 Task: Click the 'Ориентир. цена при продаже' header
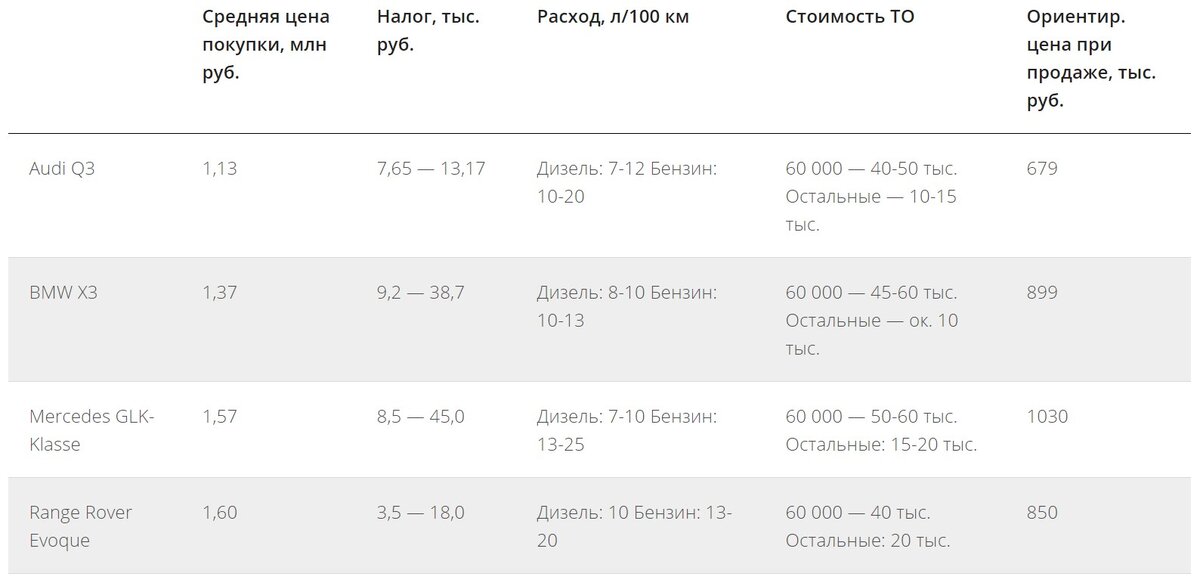tap(1091, 59)
